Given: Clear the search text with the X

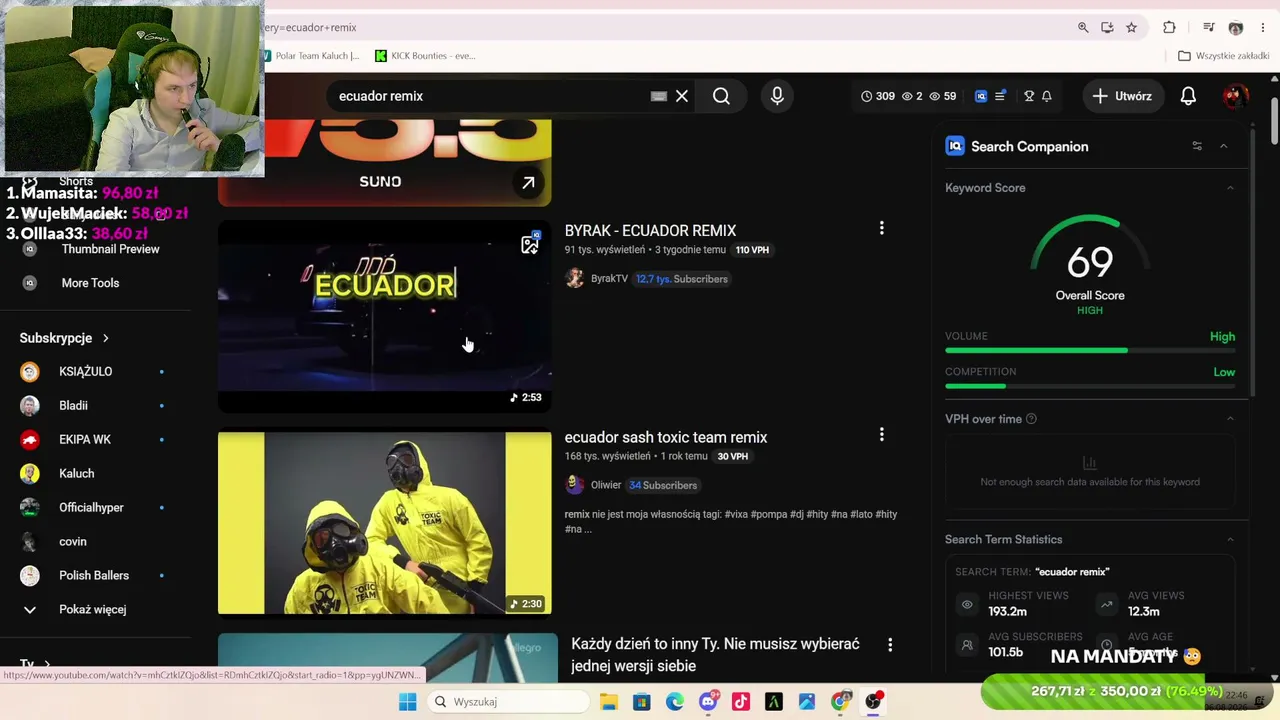Looking at the screenshot, I should 682,96.
